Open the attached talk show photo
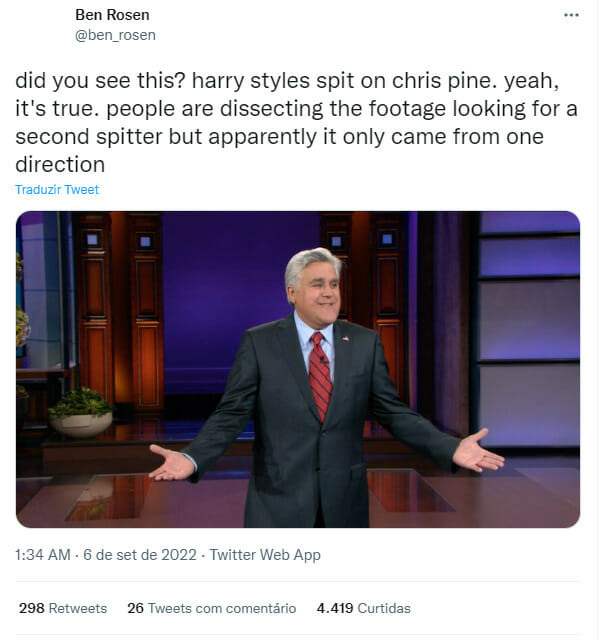The height and width of the screenshot is (640, 600). click(298, 369)
